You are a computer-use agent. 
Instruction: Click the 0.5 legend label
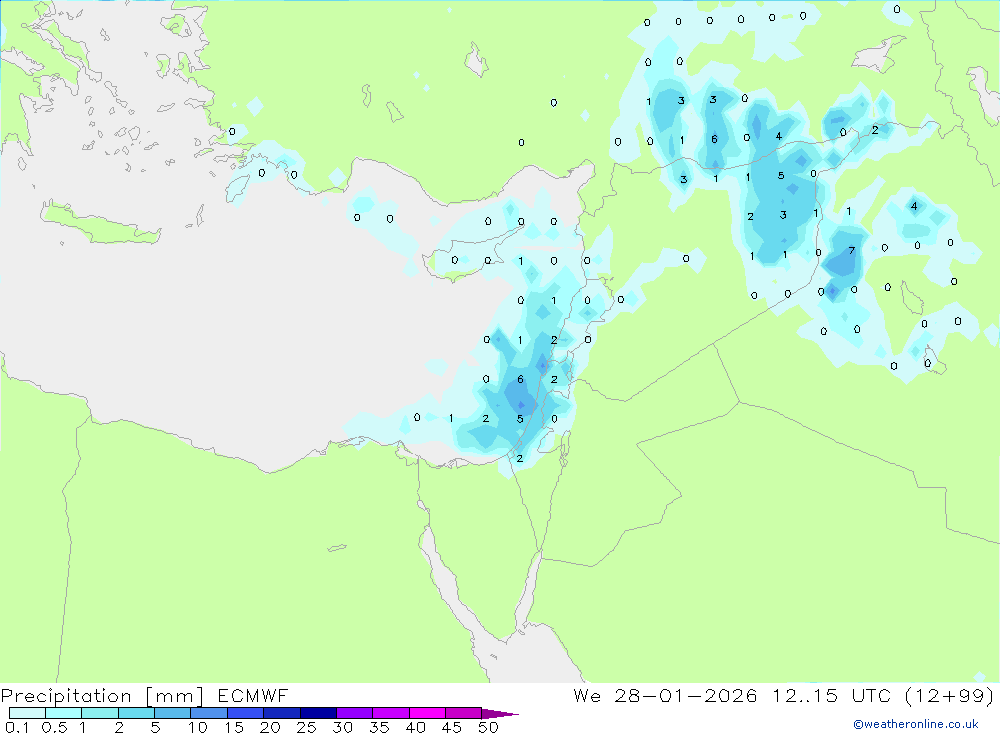point(55,727)
